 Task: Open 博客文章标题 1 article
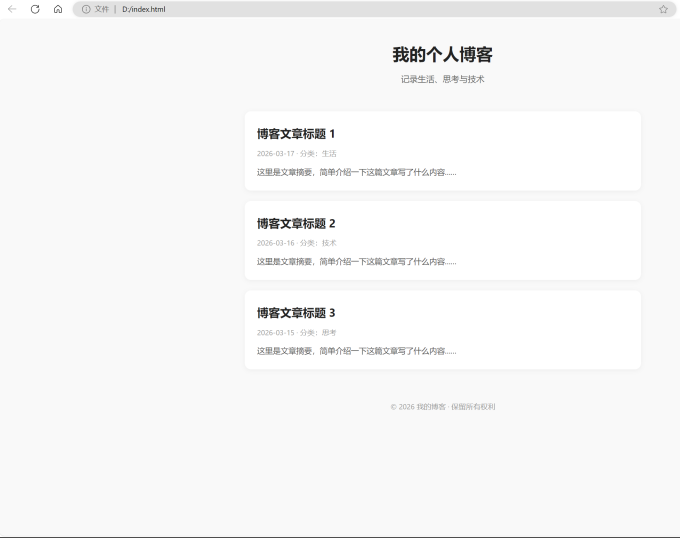[296, 134]
